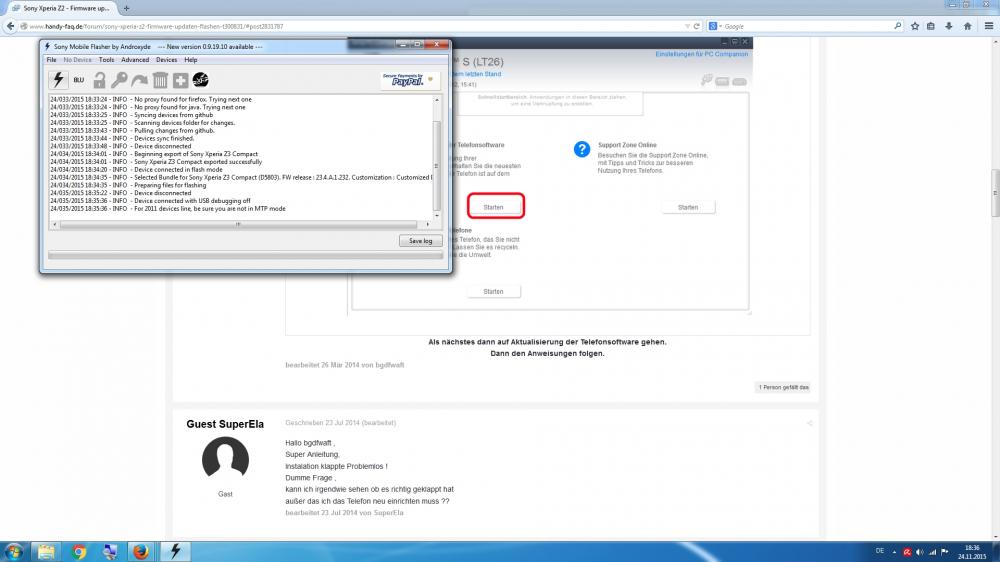Viewport: 1000px width, 562px height.
Task: Click the Firefox downloads arrow icon
Action: [948, 26]
